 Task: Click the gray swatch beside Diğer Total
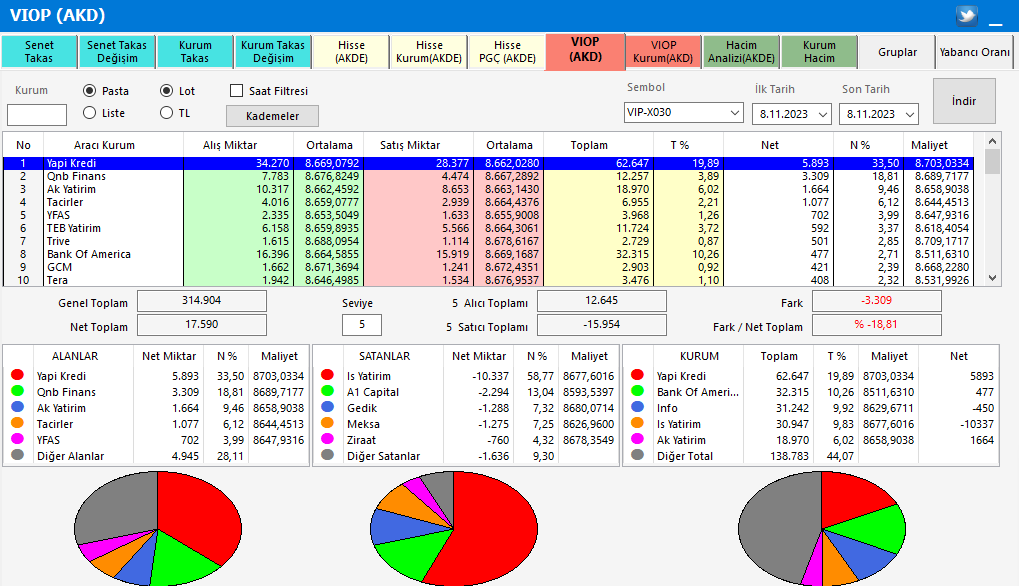638,455
